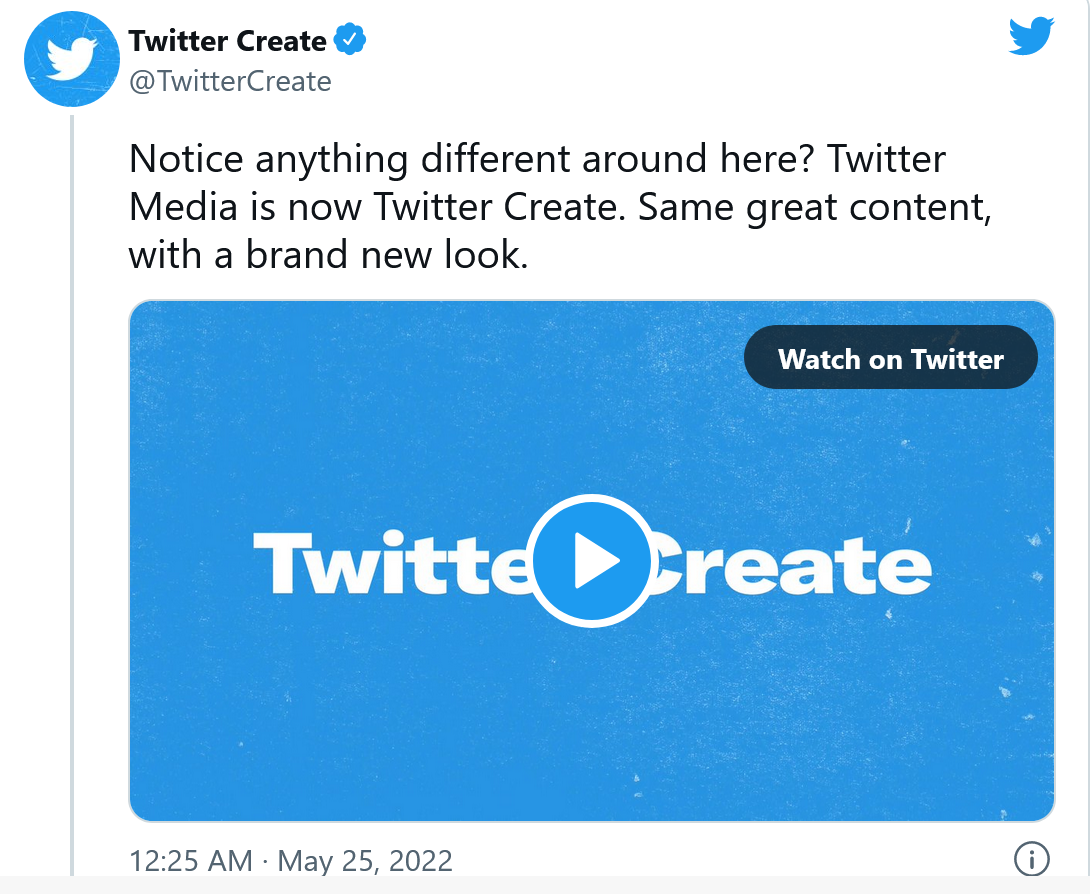Click the 12:25 AM time text

click(191, 860)
